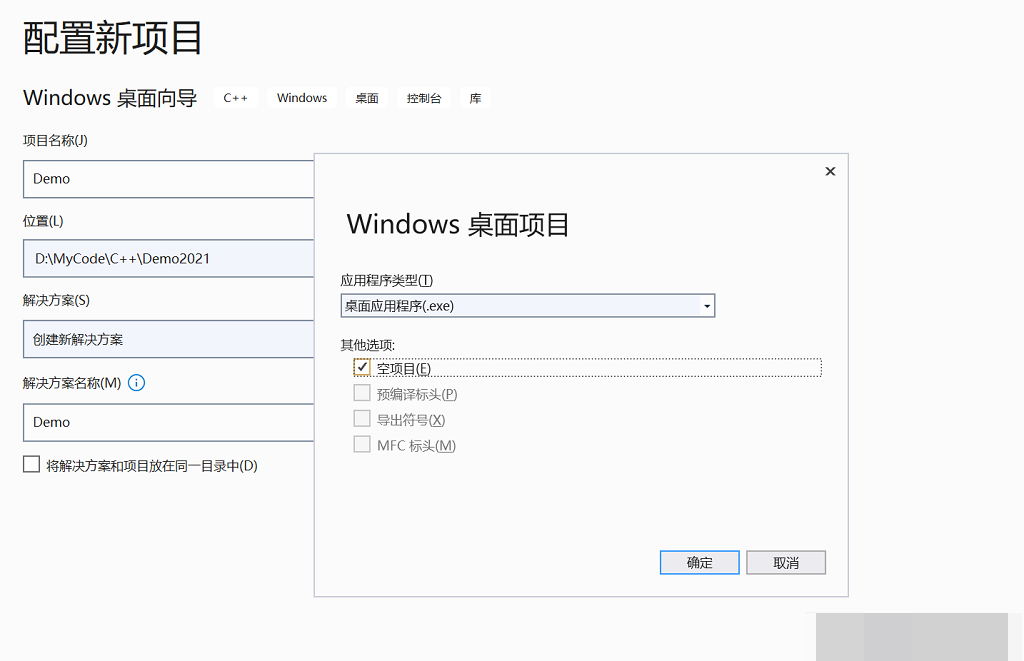Click the info icon beside 解决方案名称

136,383
